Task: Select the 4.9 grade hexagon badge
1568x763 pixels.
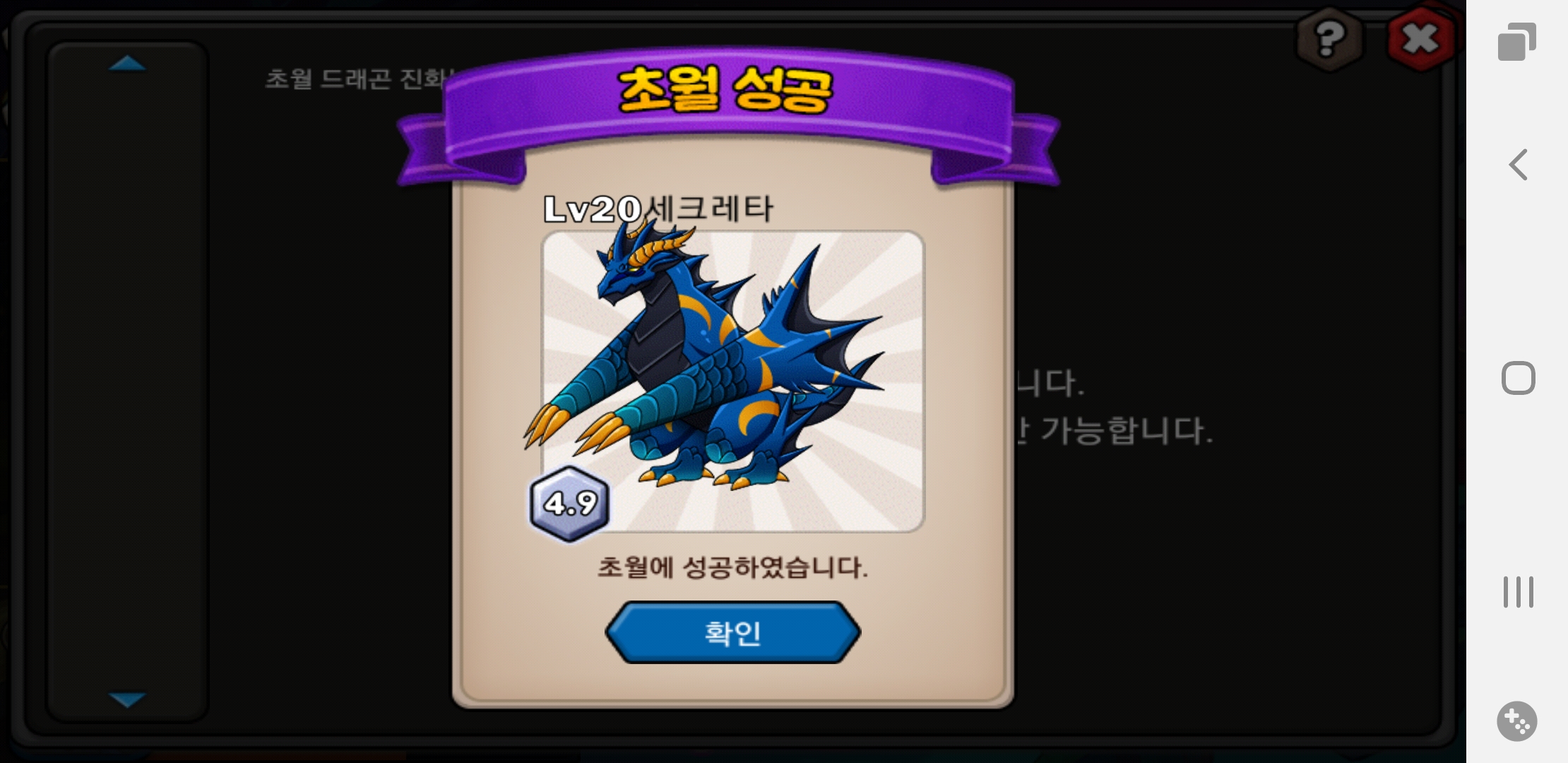Action: coord(569,504)
